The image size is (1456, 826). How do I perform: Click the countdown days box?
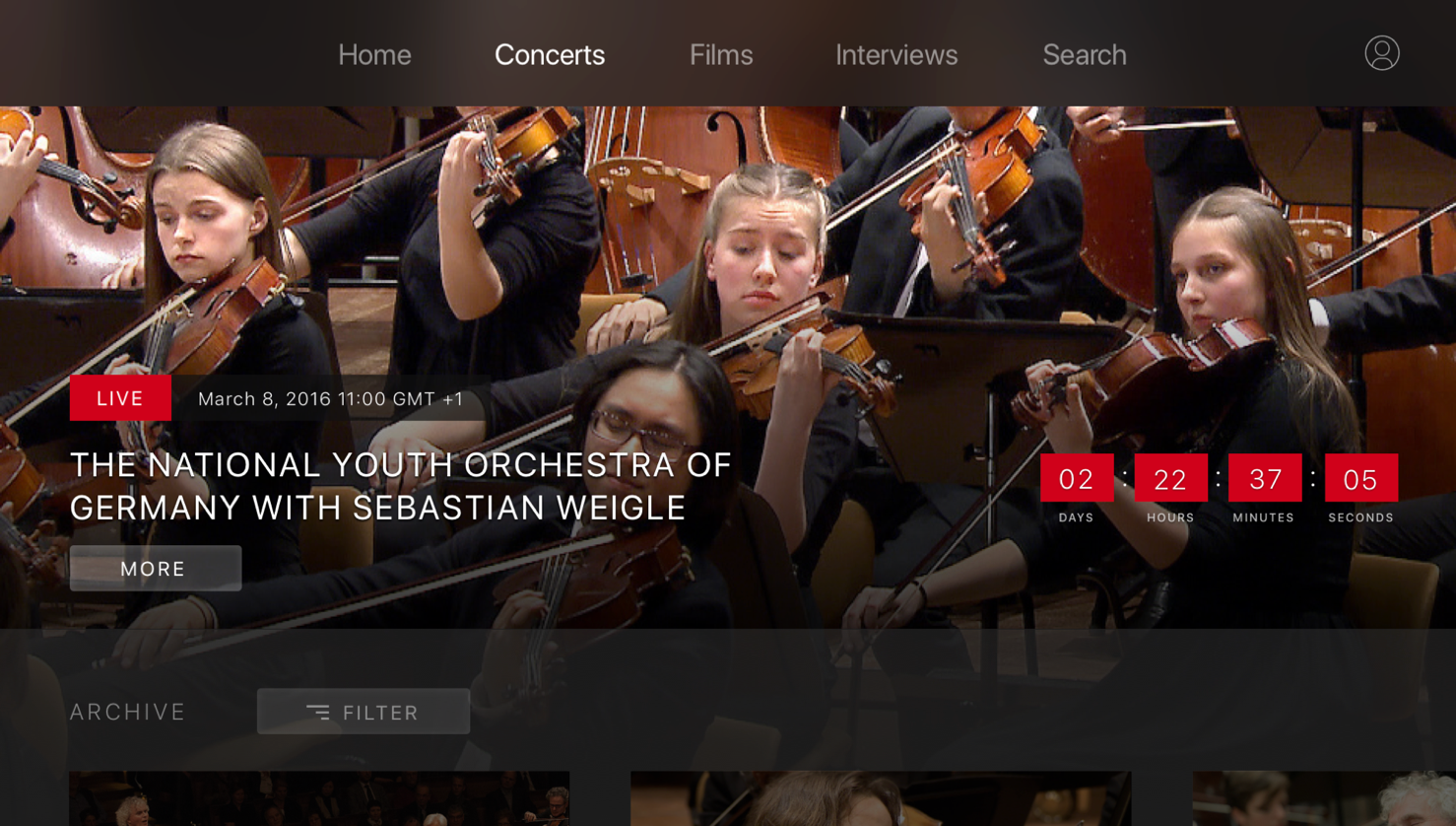pos(1076,479)
